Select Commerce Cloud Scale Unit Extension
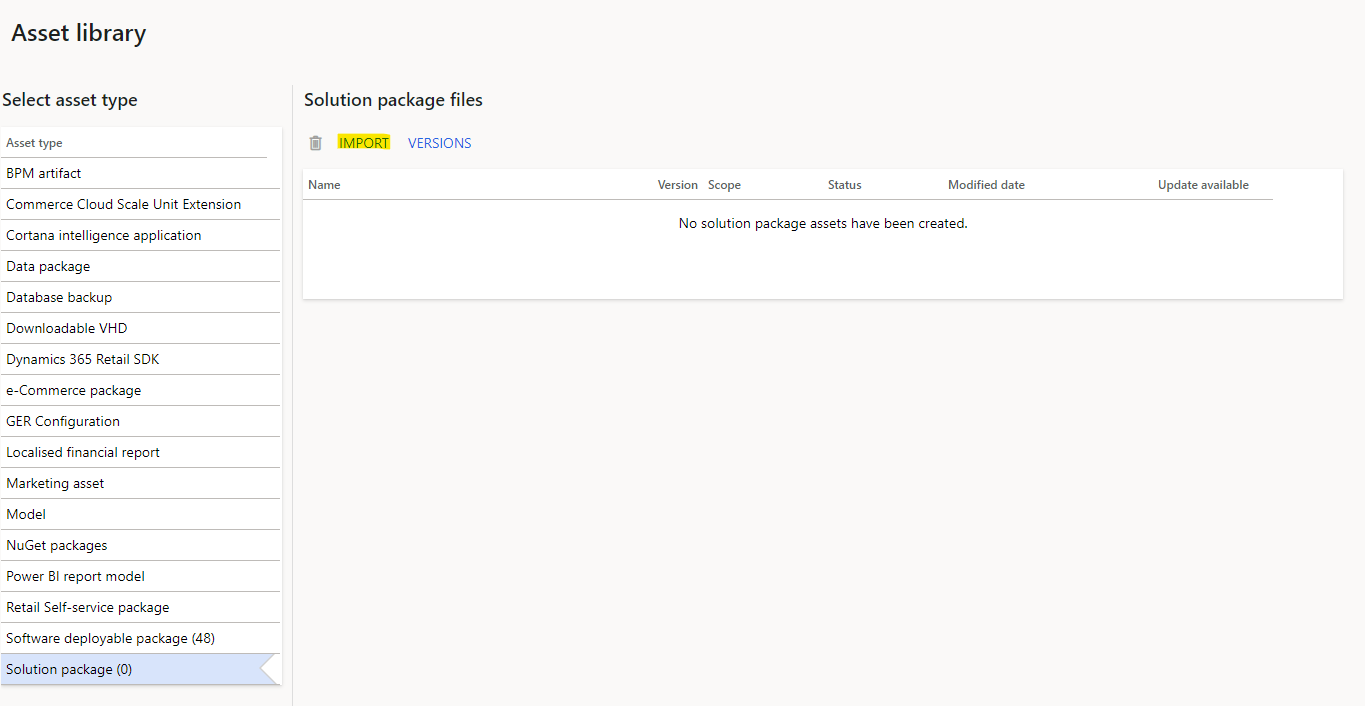The height and width of the screenshot is (706, 1365). (x=123, y=204)
